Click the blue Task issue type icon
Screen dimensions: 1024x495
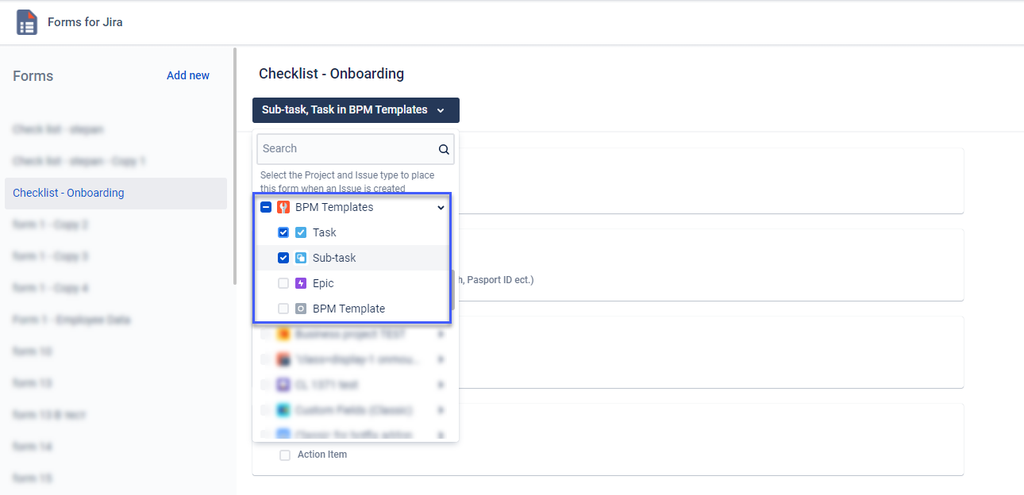coord(300,232)
